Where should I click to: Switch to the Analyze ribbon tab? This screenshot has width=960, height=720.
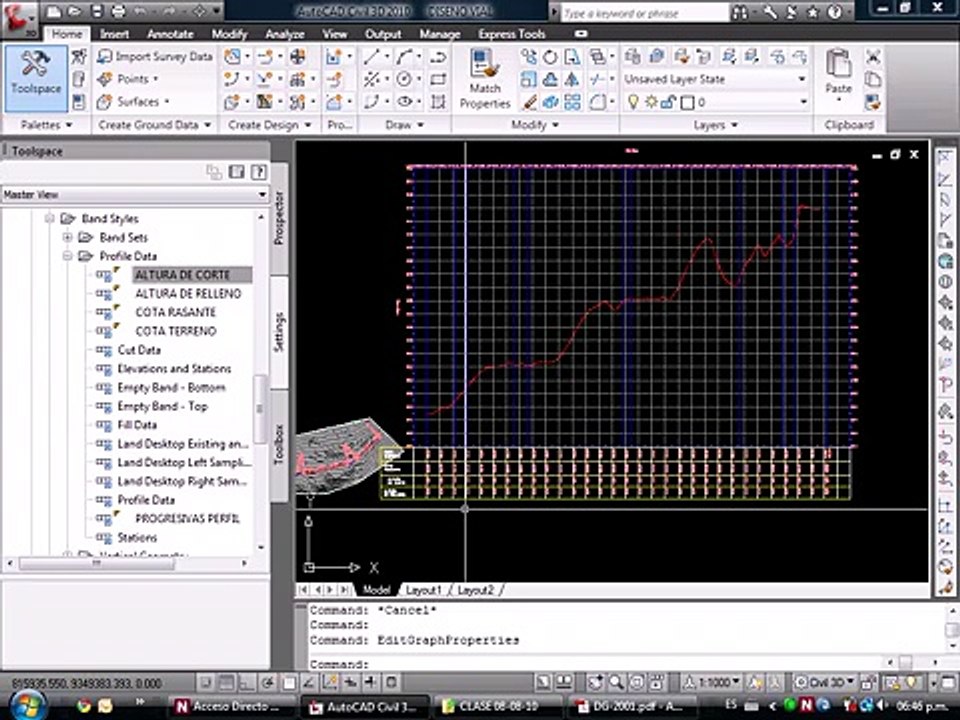(285, 34)
